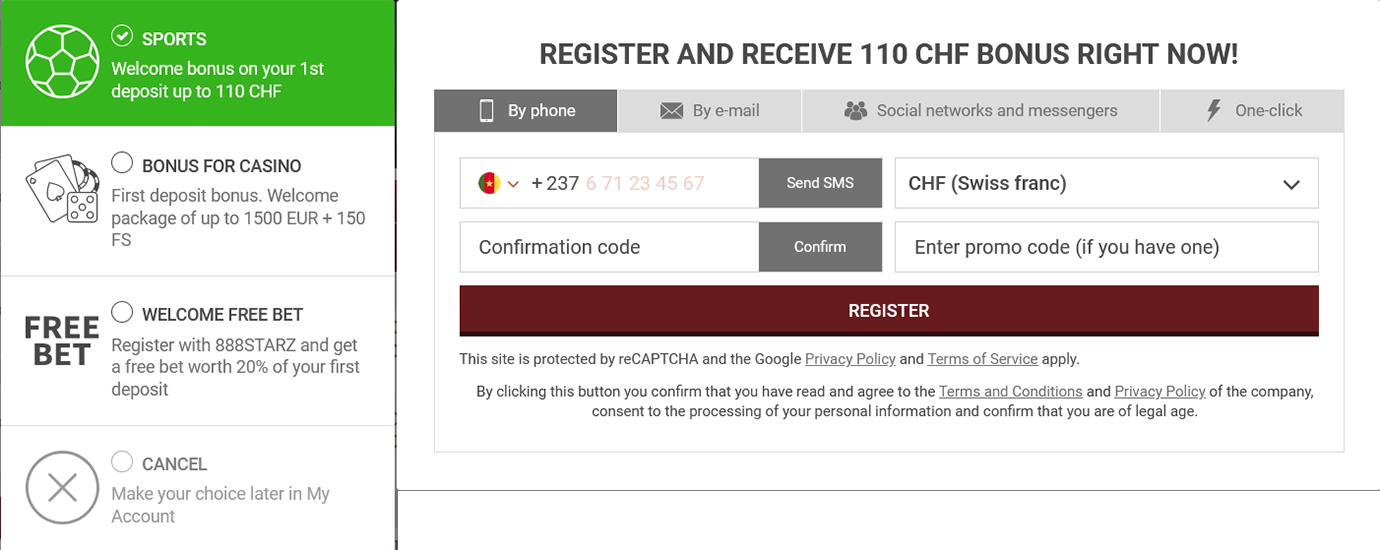Open the Terms and Conditions link
Image resolution: width=1380 pixels, height=550 pixels.
click(x=1010, y=392)
